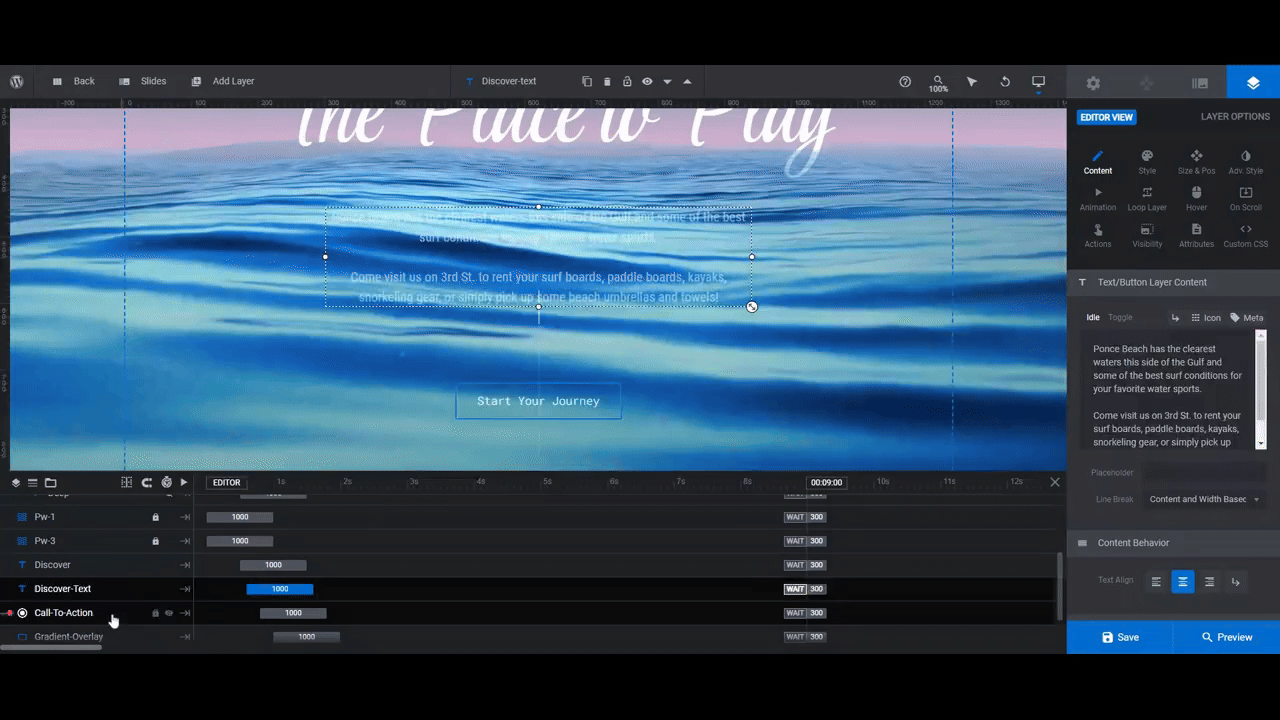The height and width of the screenshot is (720, 1280).
Task: Click the WordPress logo icon
Action: tap(17, 82)
